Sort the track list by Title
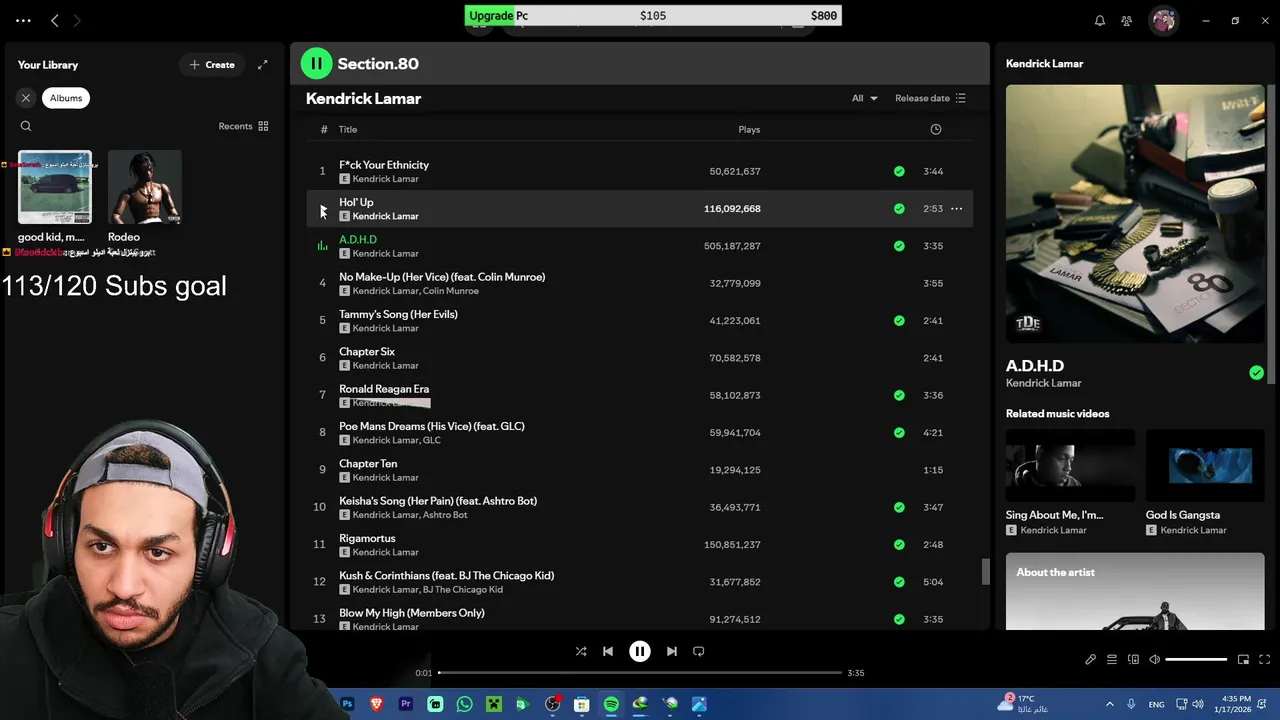Image resolution: width=1280 pixels, height=720 pixels. tap(348, 129)
